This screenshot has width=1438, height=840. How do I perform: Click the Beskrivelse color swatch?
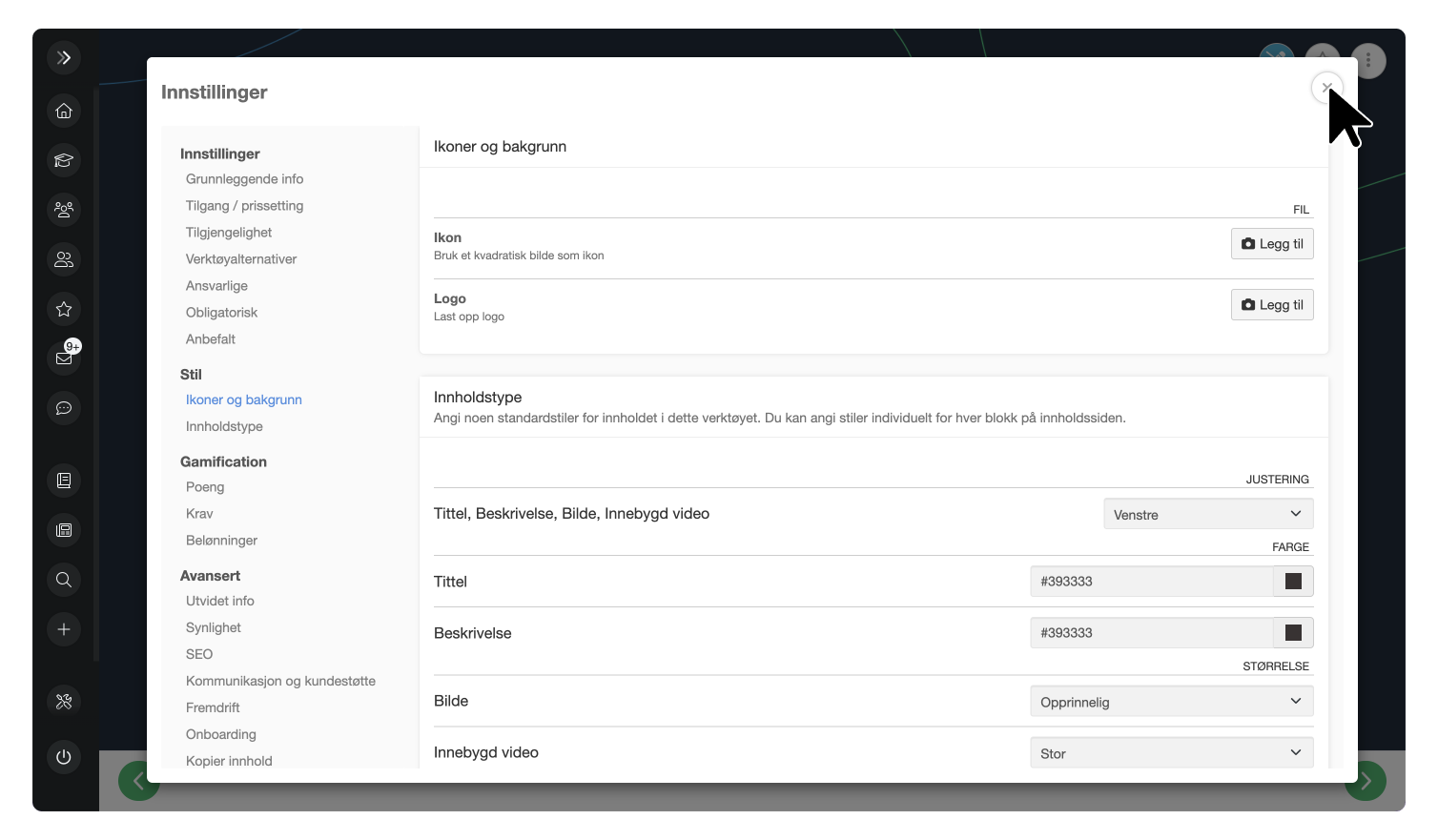point(1293,633)
